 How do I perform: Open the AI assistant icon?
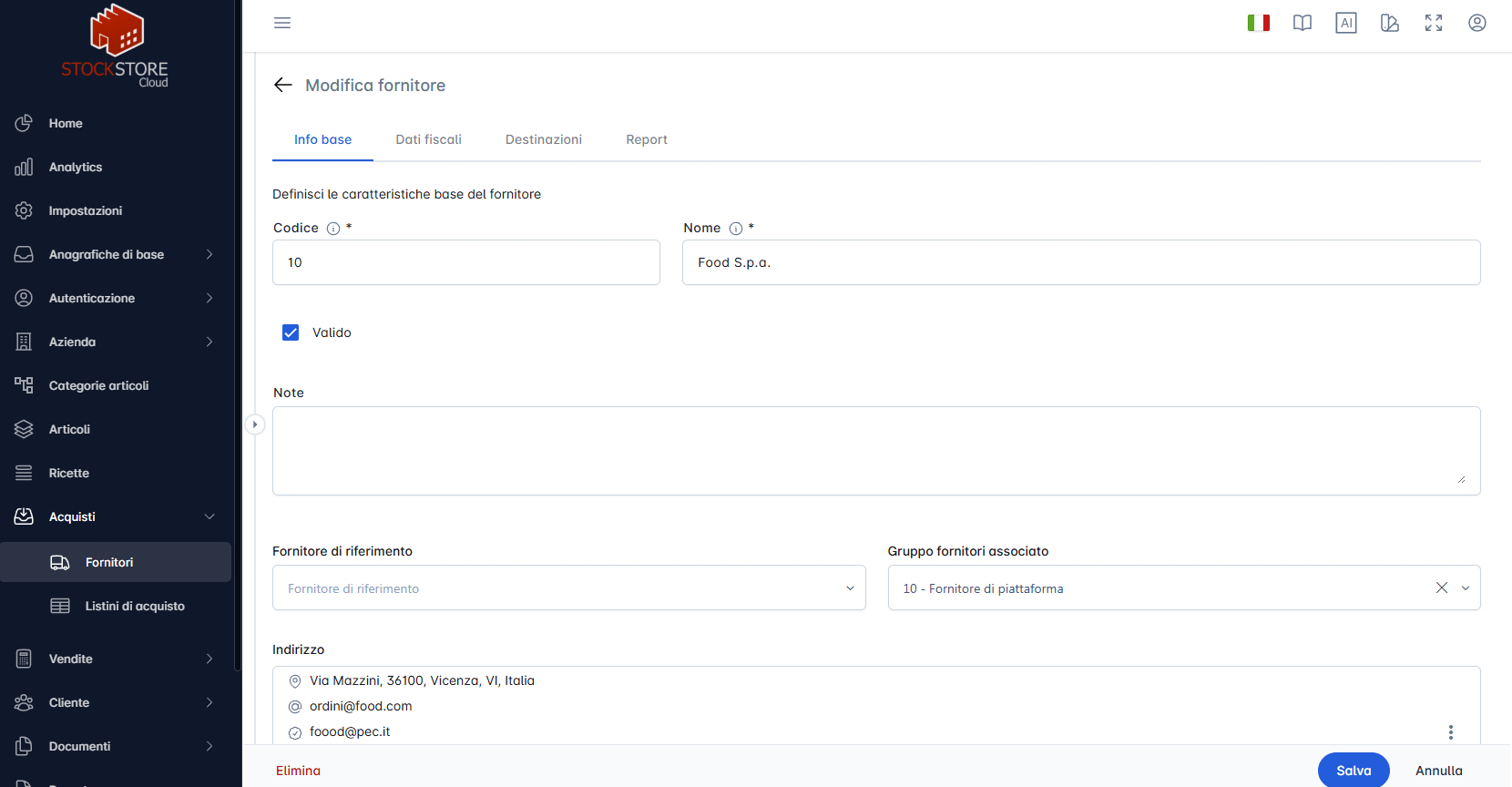tap(1346, 23)
